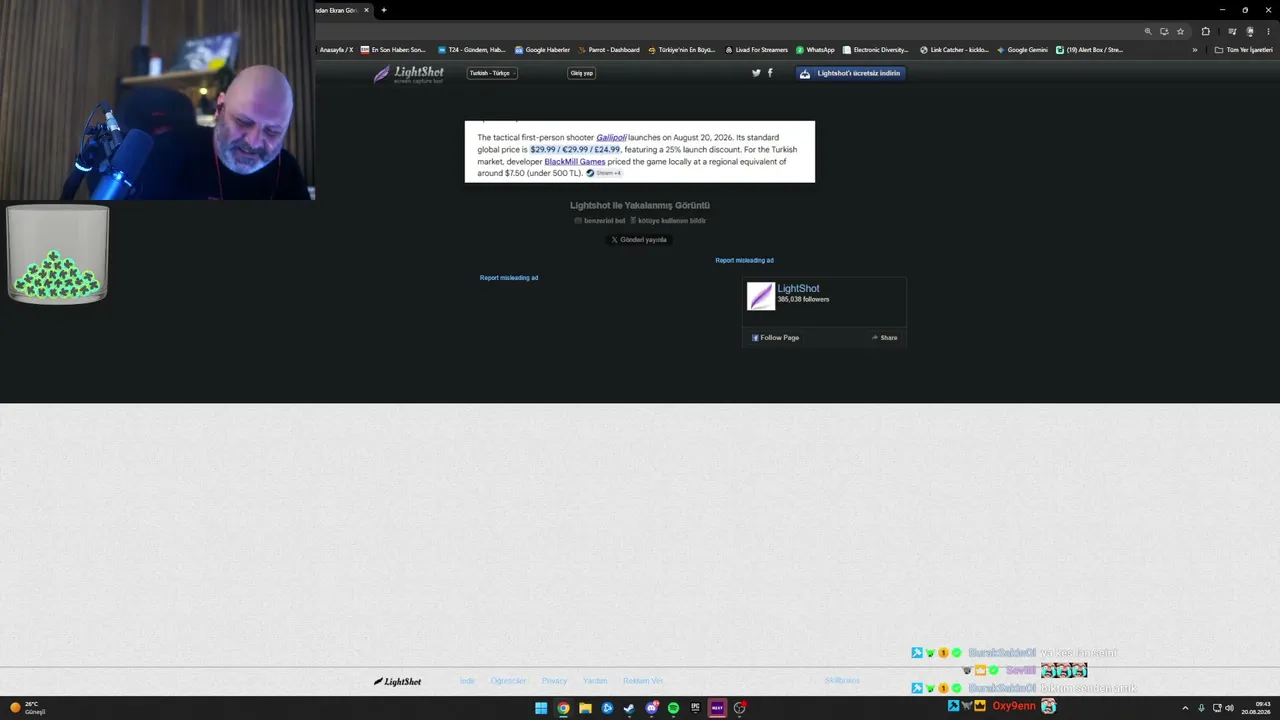Open the Gallipoli link in the screenshot

coord(611,137)
